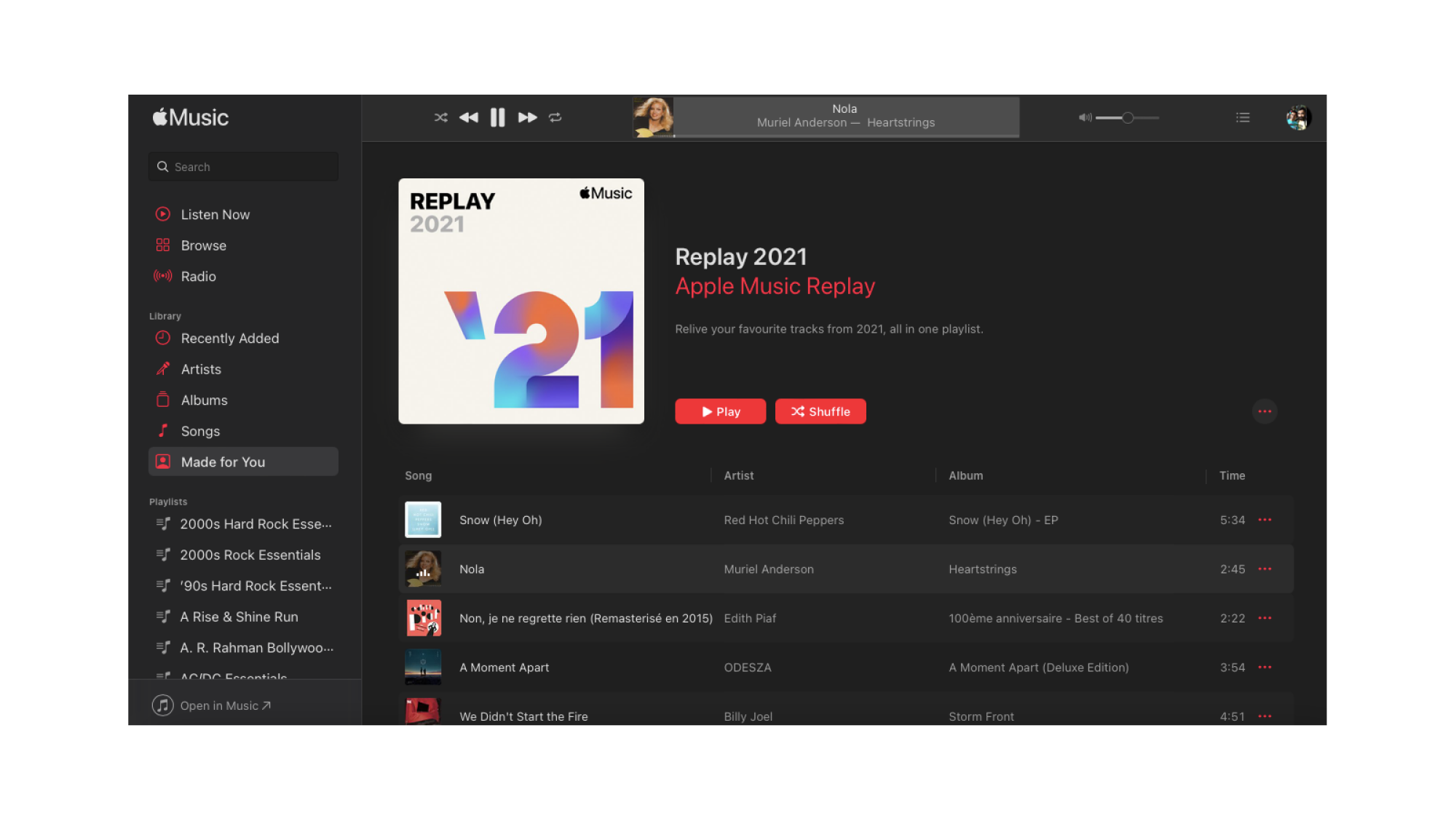Viewport: 1456px width, 819px height.
Task: Open Songs in the library
Action: pos(243,431)
